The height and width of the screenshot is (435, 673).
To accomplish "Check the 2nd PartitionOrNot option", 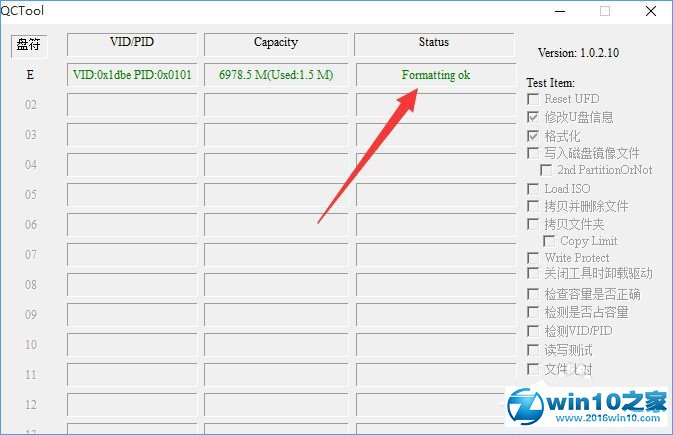I will click(546, 170).
